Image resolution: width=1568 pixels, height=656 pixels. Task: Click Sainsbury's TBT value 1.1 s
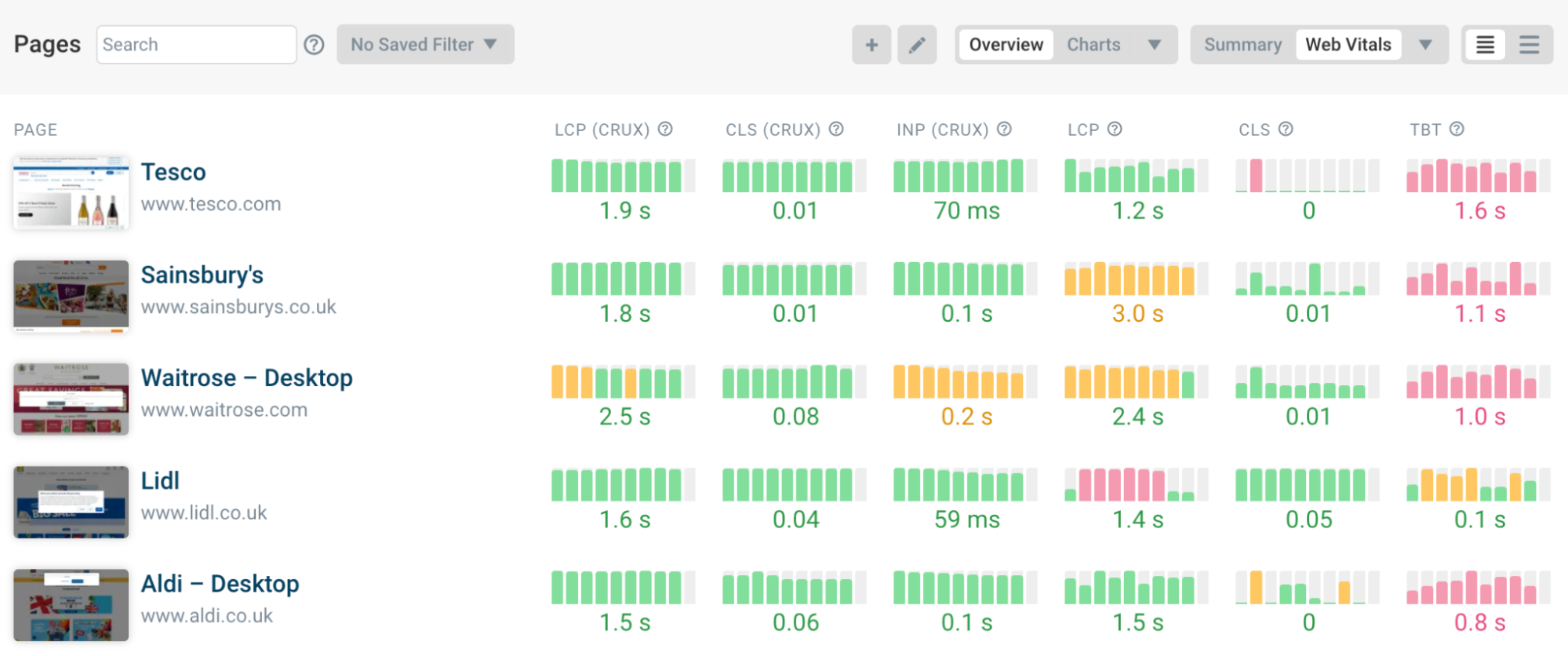1479,314
